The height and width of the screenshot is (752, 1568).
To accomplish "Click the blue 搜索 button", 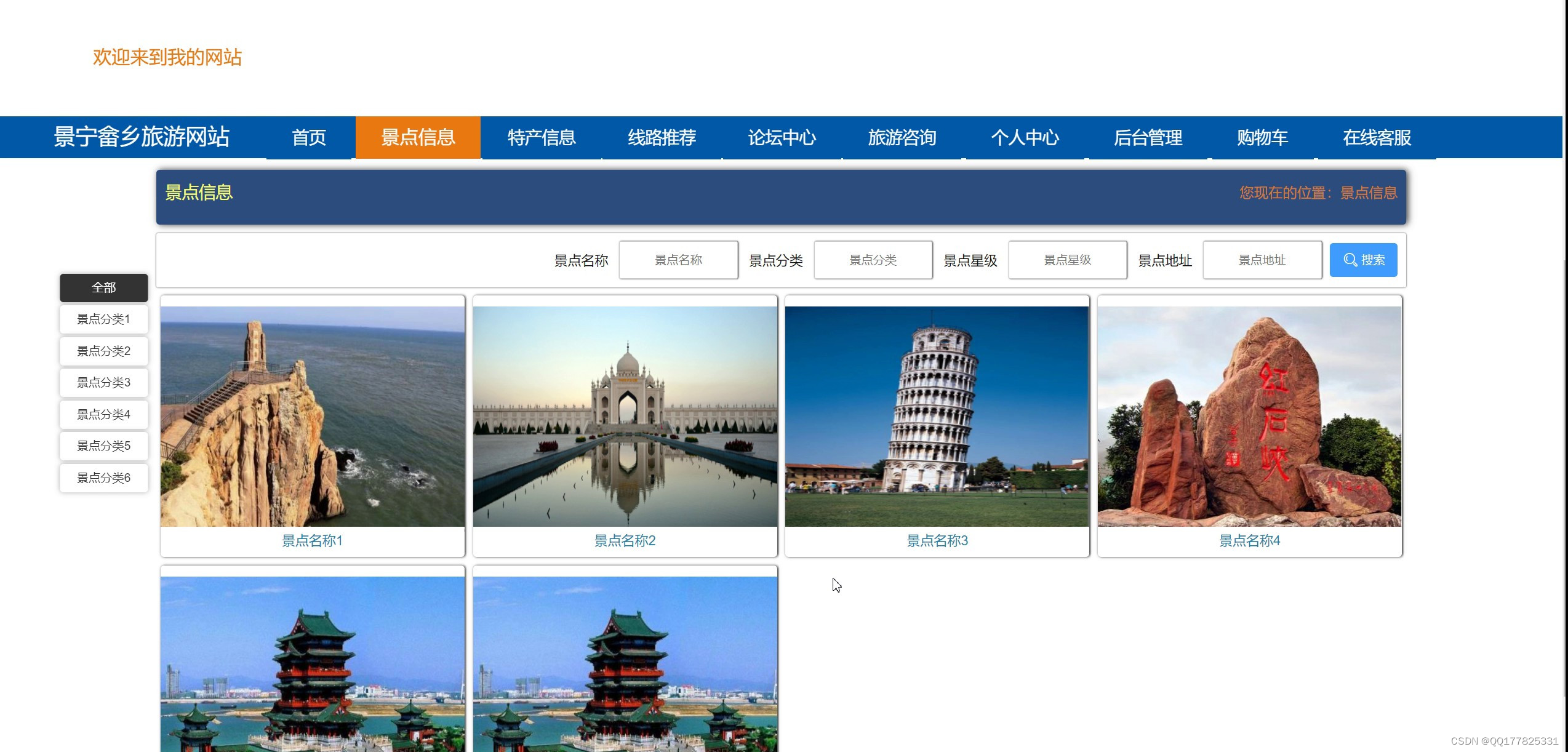I will [x=1363, y=260].
